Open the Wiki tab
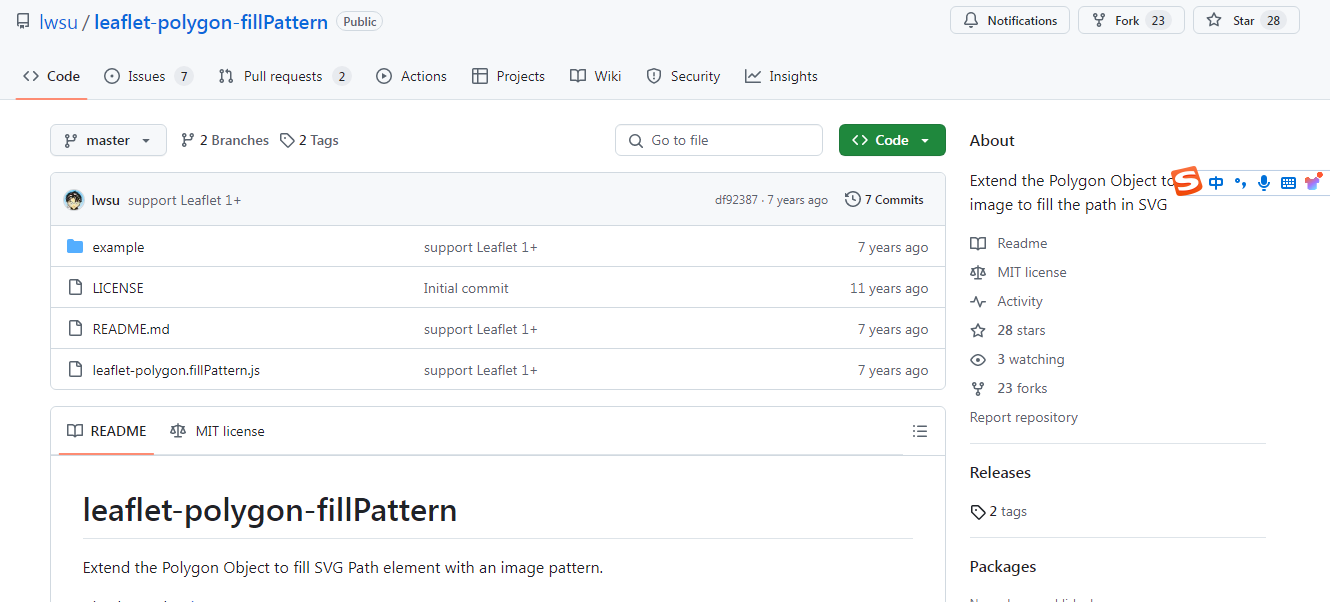Screen dimensions: 1330x602 point(595,76)
